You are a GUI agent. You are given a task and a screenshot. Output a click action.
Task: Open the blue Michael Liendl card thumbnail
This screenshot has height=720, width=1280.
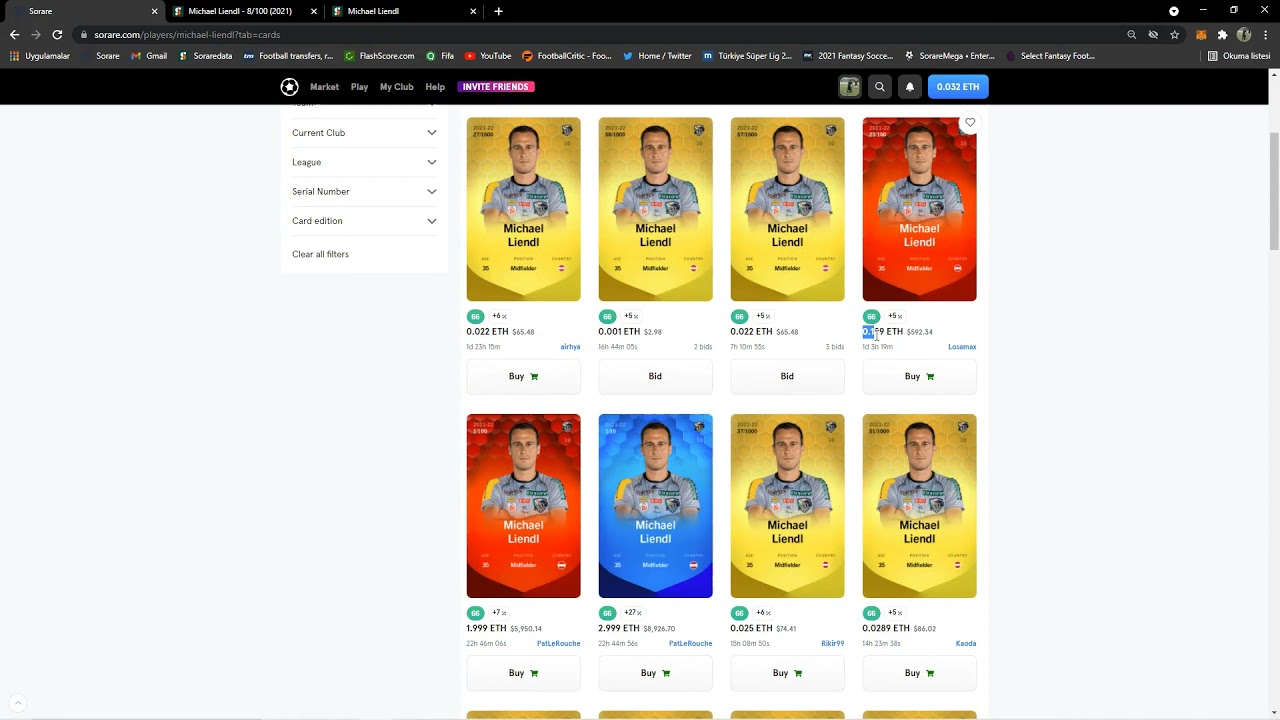tap(655, 506)
